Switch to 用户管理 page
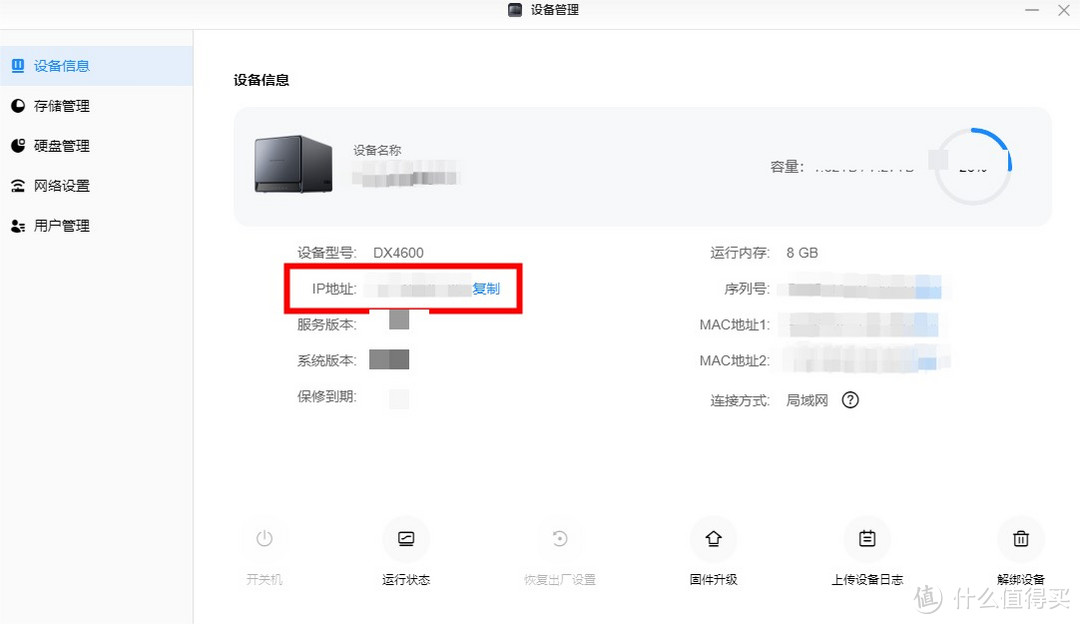The width and height of the screenshot is (1080, 624). (62, 226)
